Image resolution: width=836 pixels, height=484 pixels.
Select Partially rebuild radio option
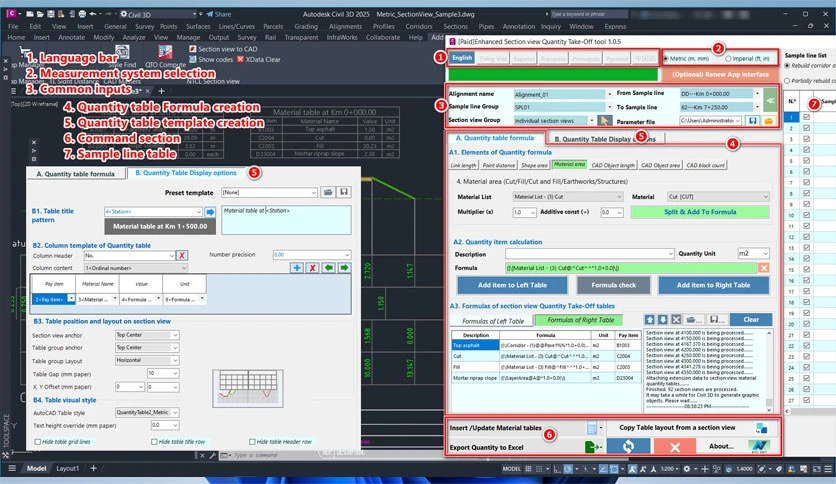787,80
